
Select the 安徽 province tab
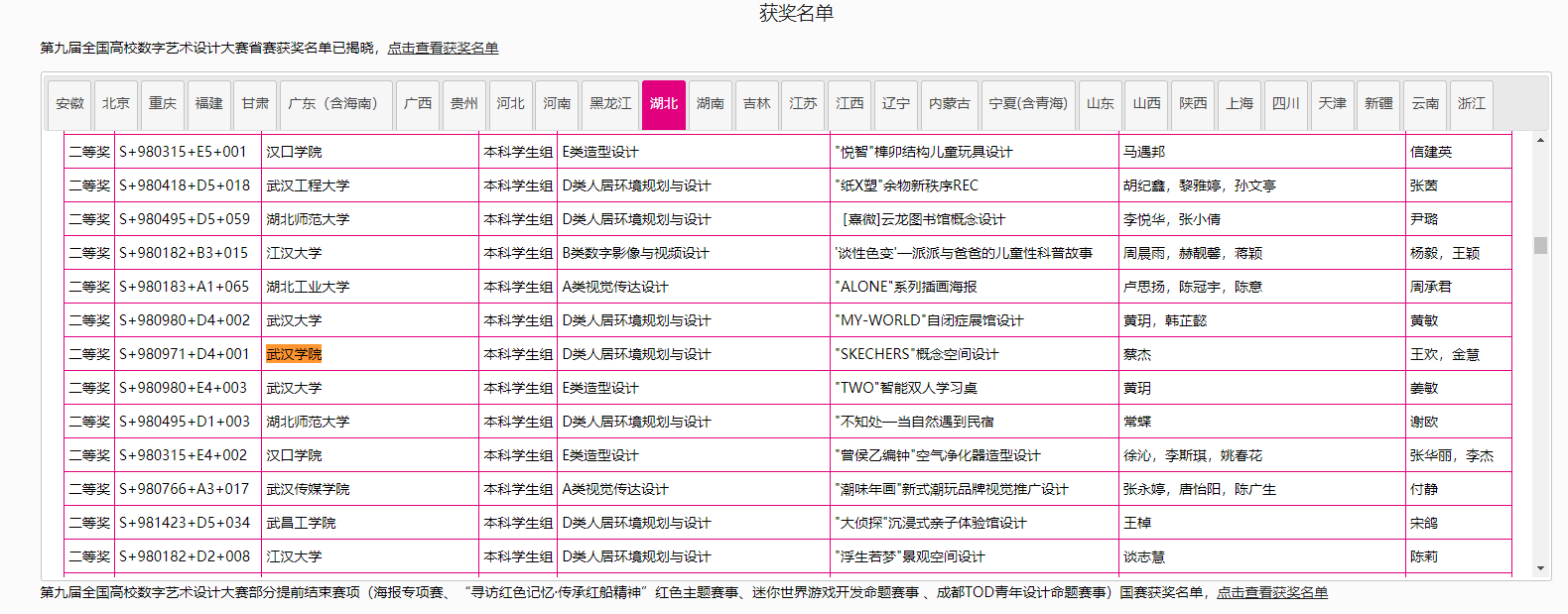point(69,104)
